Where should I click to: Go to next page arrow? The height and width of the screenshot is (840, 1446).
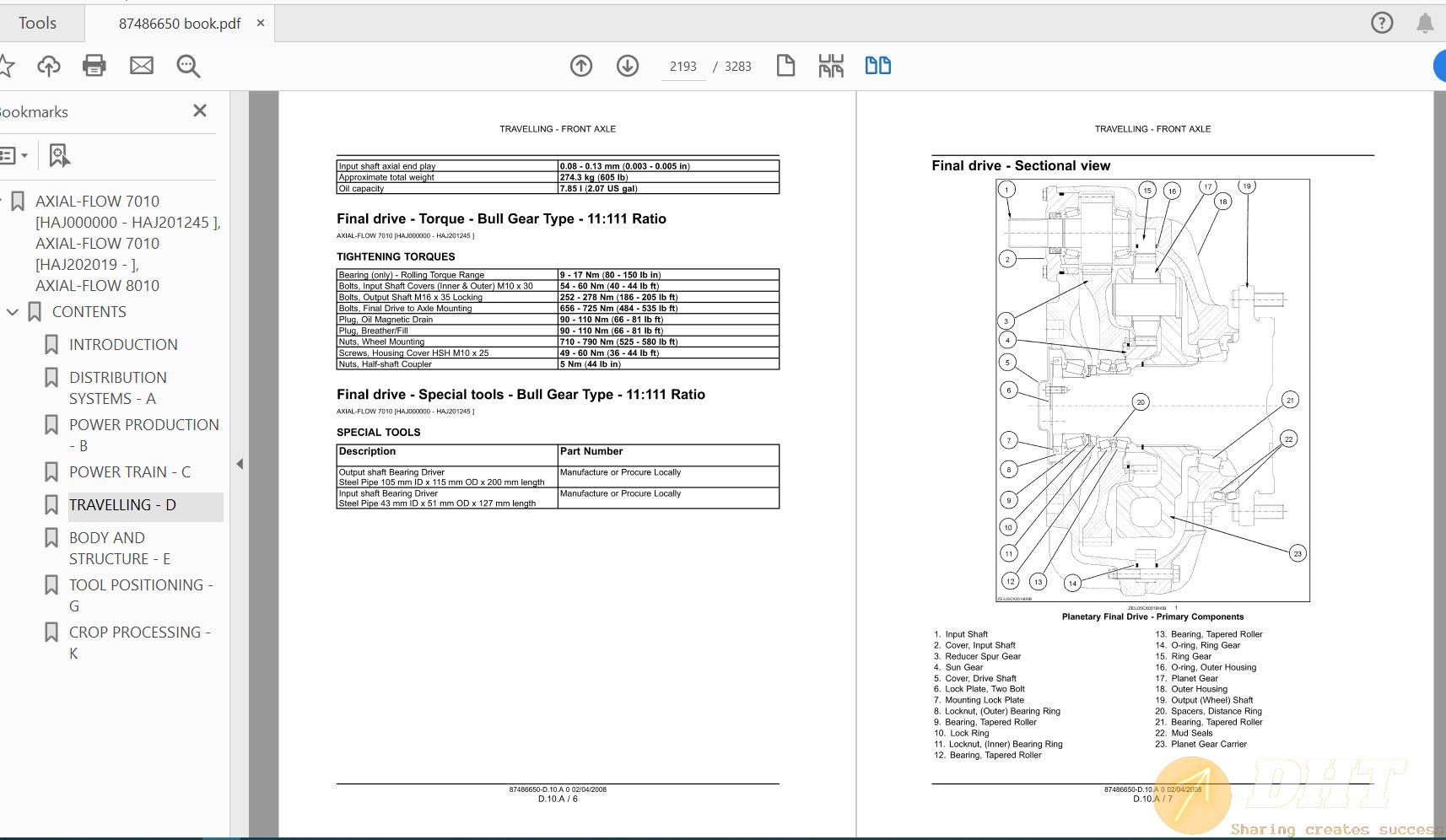point(628,66)
